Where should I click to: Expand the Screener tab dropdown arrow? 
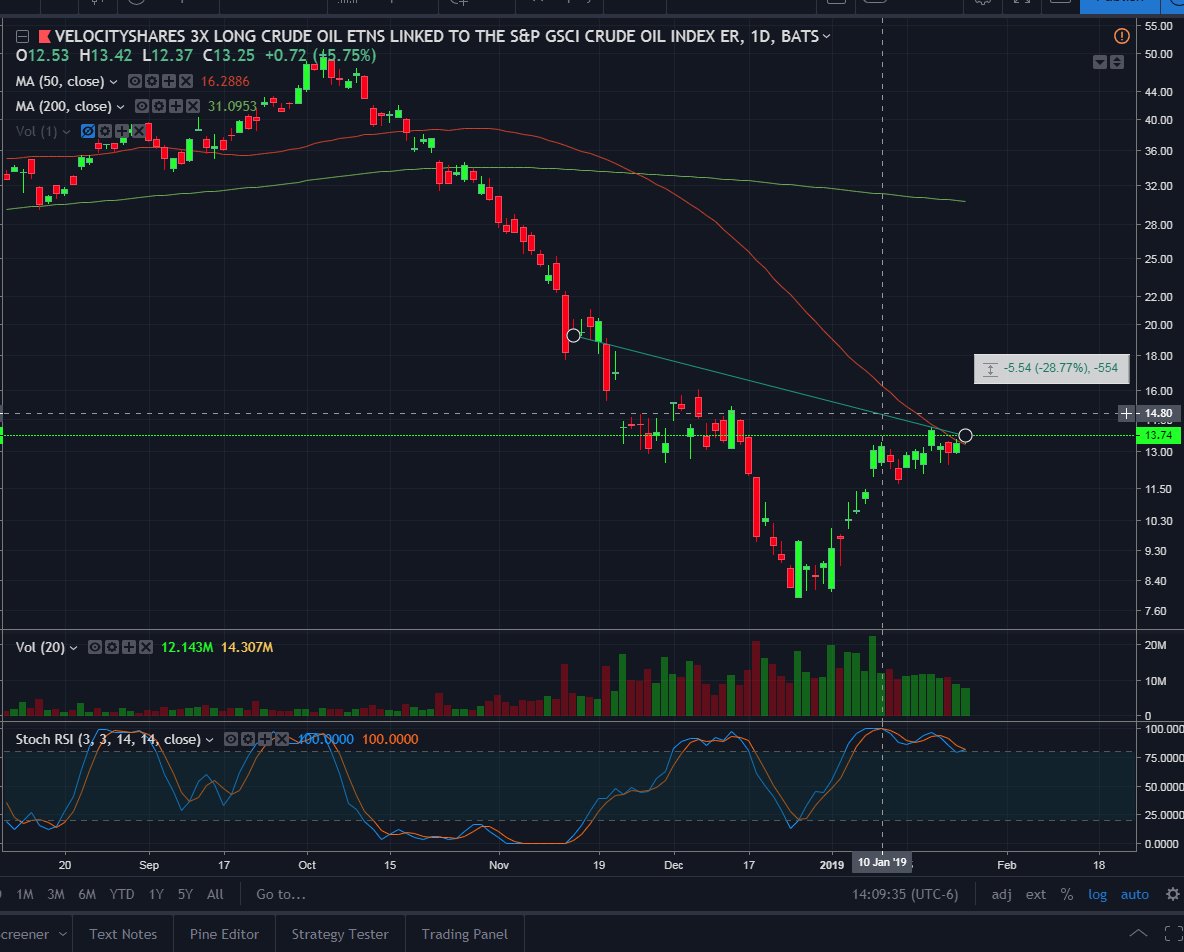tap(63, 934)
